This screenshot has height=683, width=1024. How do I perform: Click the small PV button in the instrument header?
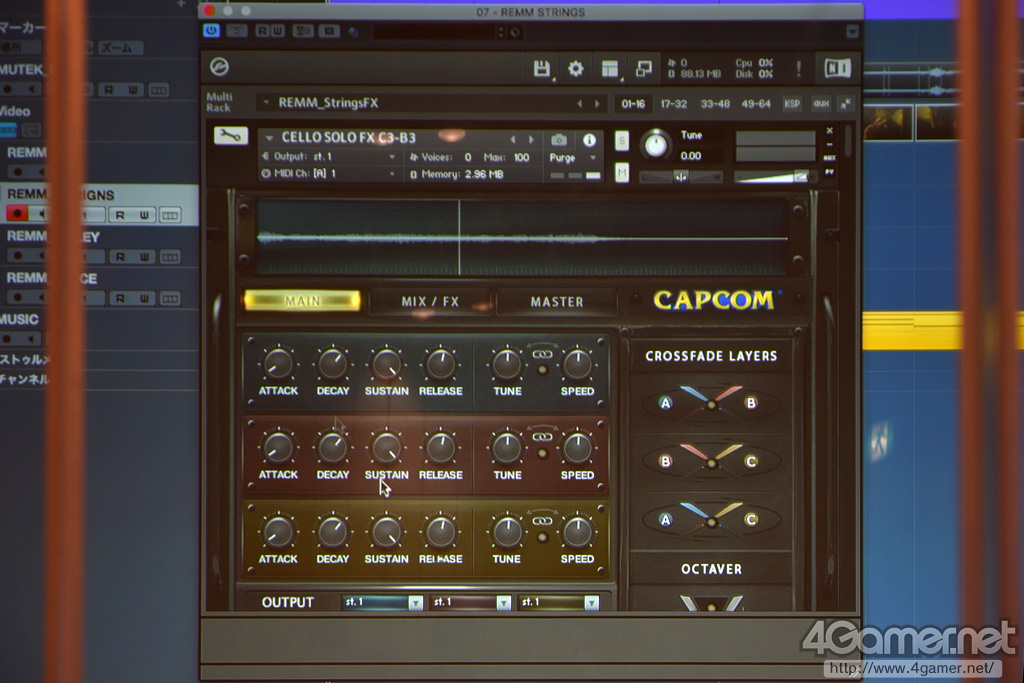(829, 172)
